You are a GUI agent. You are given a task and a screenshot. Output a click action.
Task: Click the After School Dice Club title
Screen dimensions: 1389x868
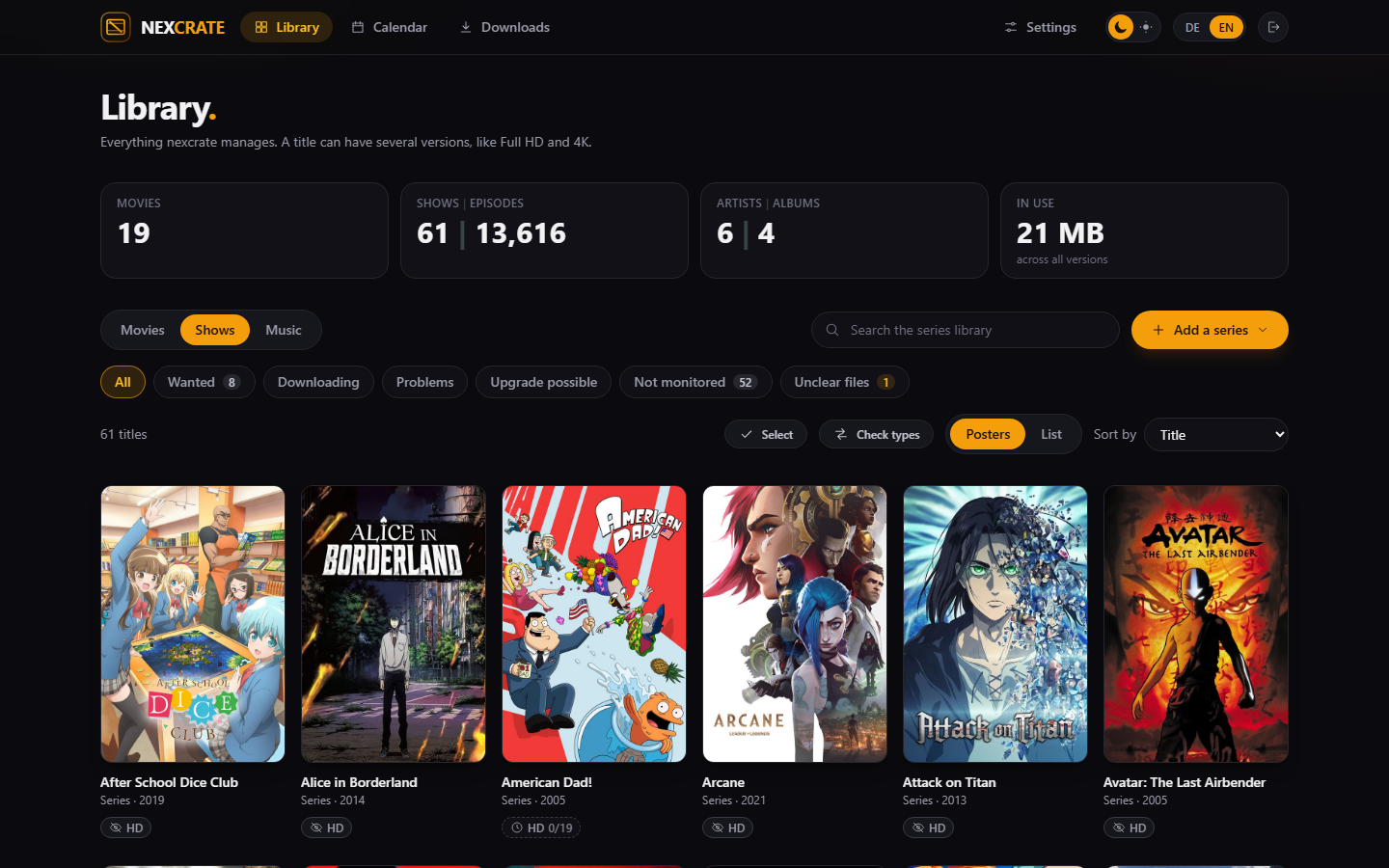tap(169, 782)
